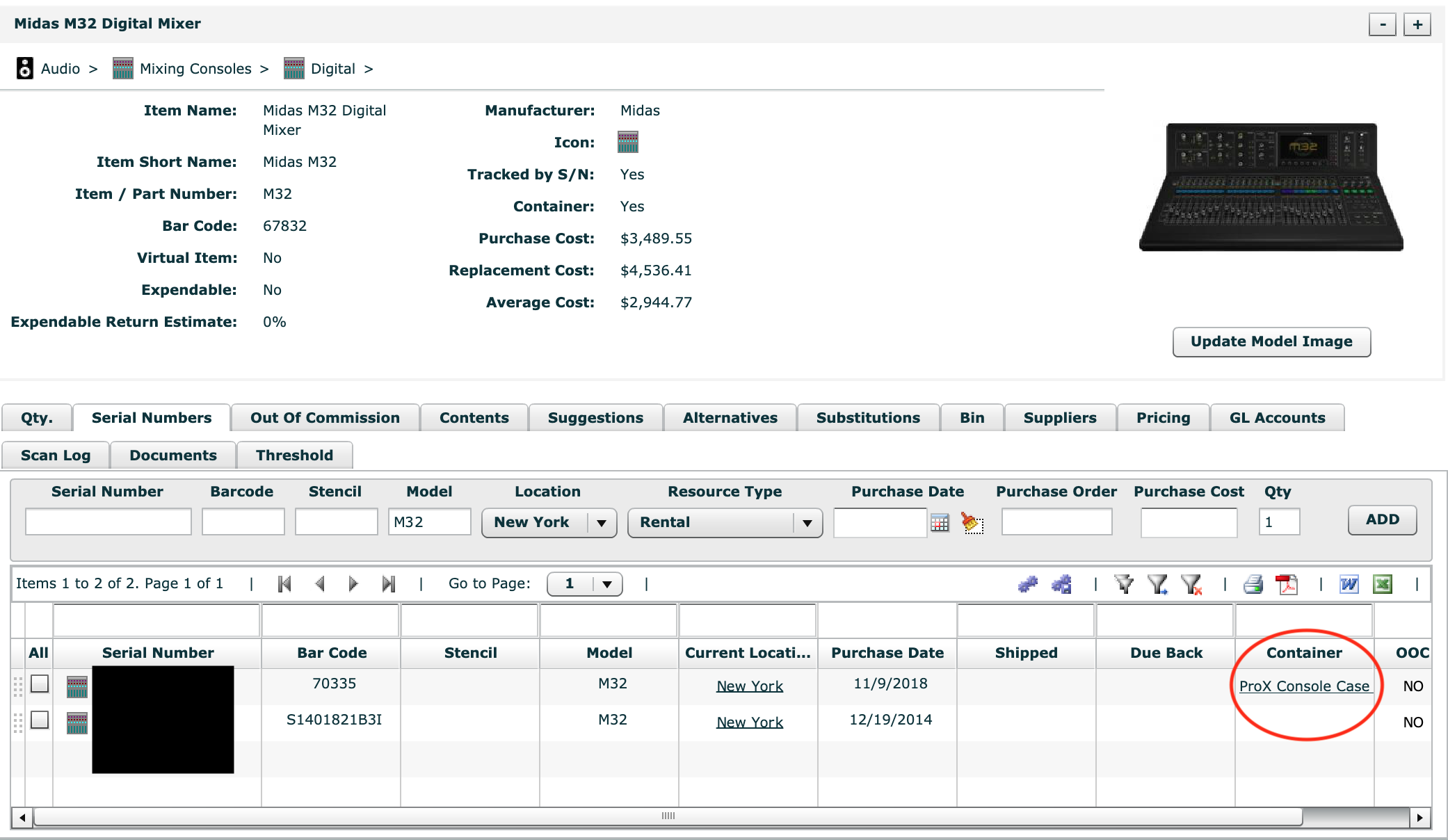Check the box for barcode 70335 row
Screen dimensions: 1448x840
pos(40,684)
